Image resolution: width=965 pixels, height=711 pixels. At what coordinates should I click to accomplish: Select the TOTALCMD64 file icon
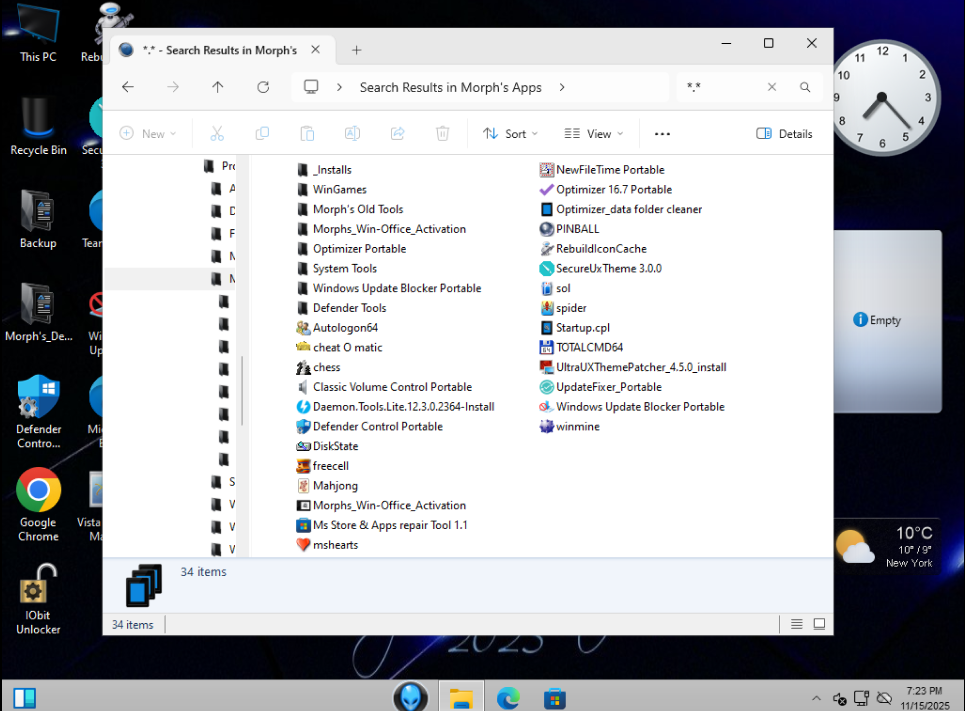coord(547,348)
